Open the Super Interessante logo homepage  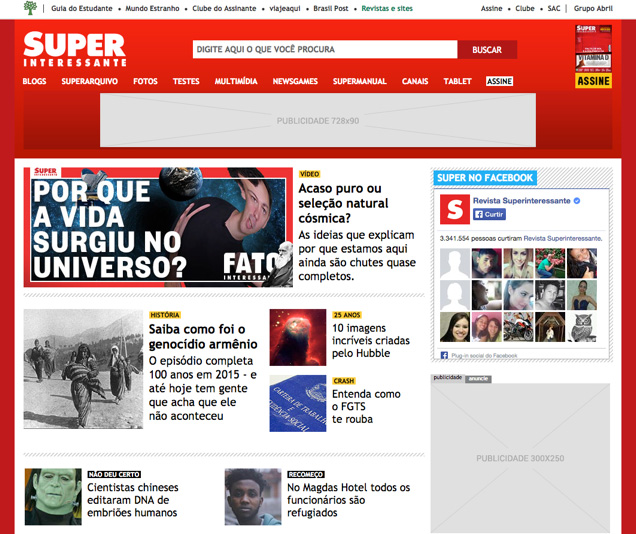[75, 49]
